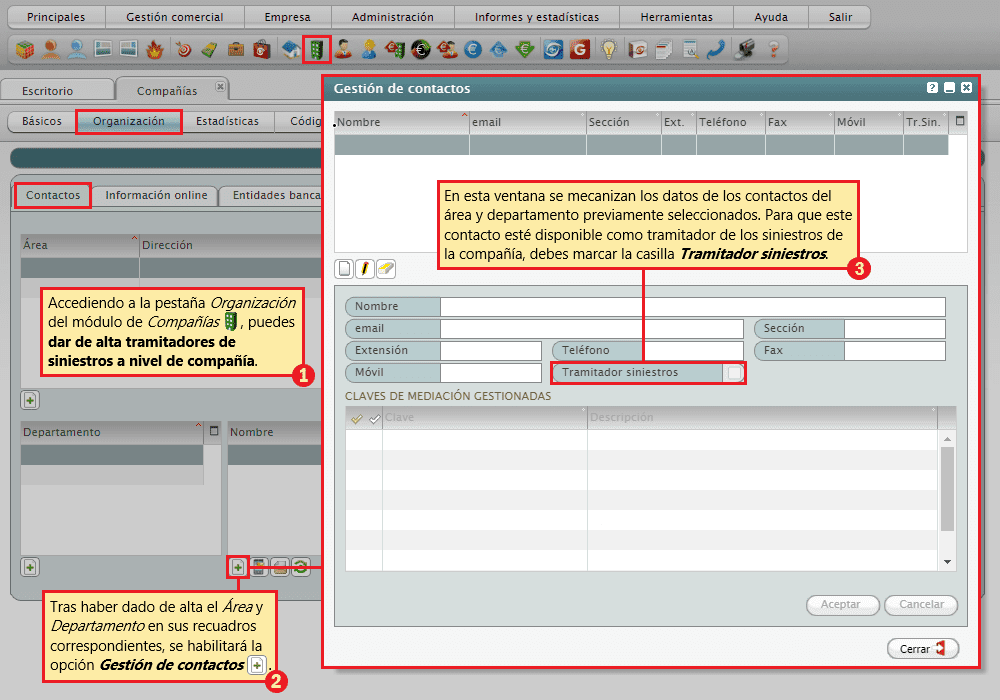Click the flame icon in toolbar
Viewport: 1000px width, 700px height.
[155, 49]
